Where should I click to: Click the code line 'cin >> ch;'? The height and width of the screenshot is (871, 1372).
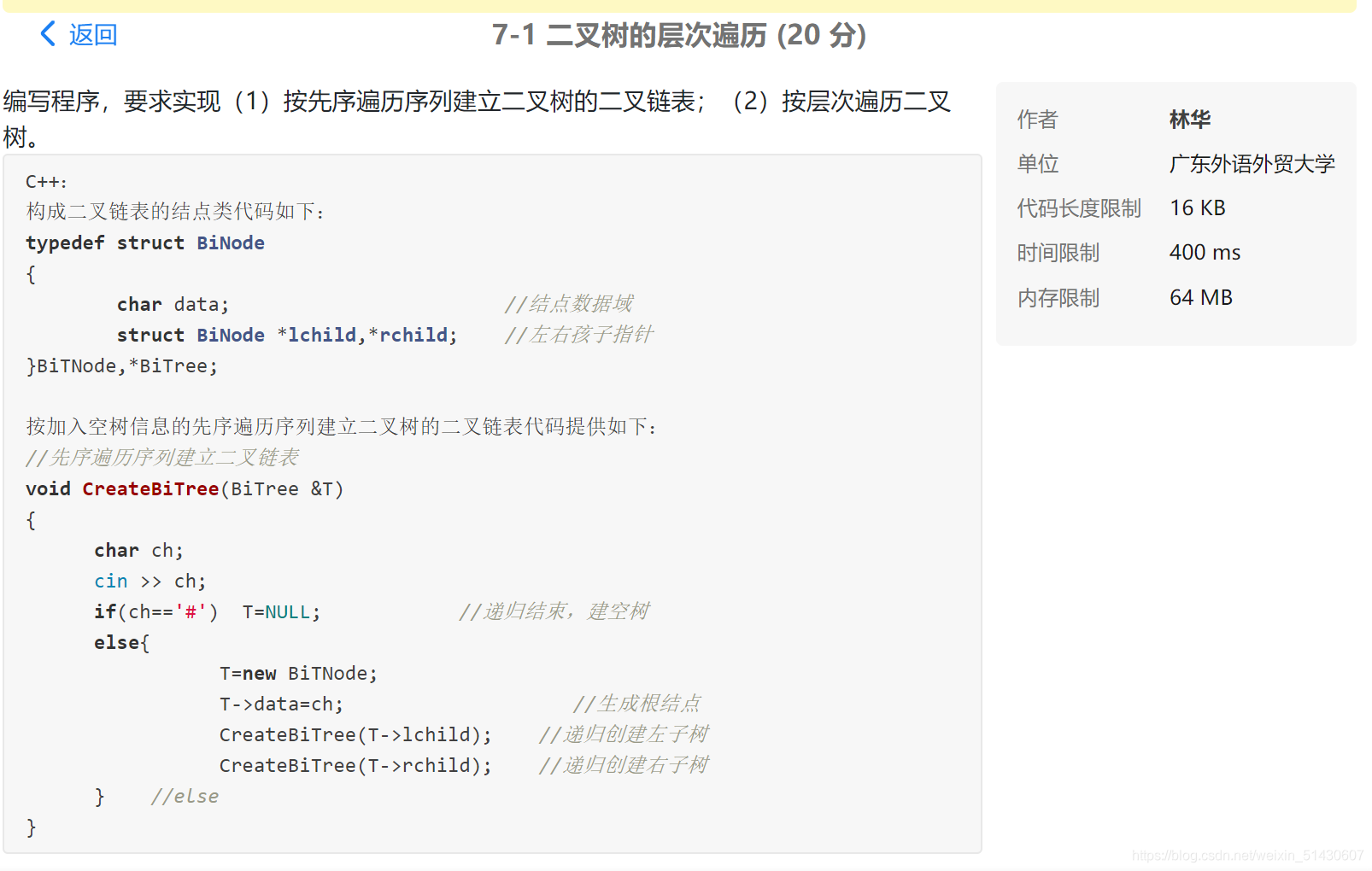pos(150,582)
